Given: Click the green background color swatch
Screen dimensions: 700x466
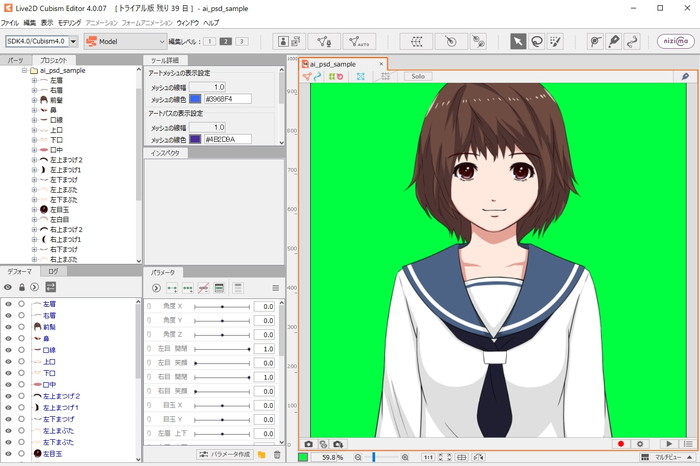Looking at the screenshot, I should coord(303,457).
